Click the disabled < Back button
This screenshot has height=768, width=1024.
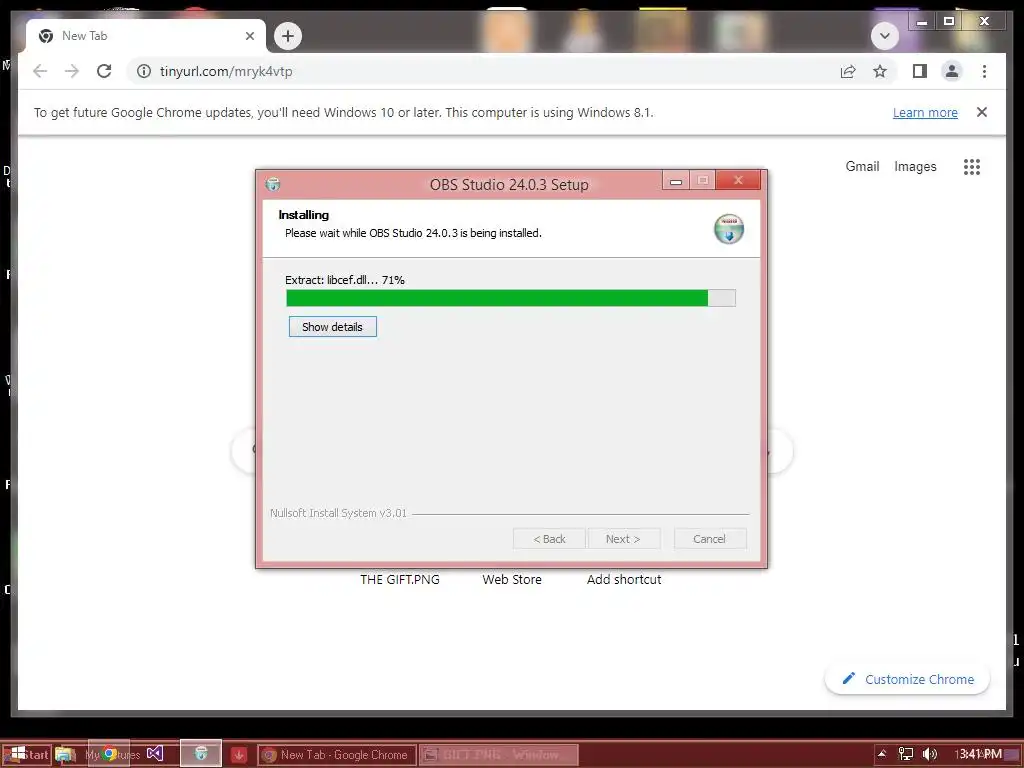[549, 539]
